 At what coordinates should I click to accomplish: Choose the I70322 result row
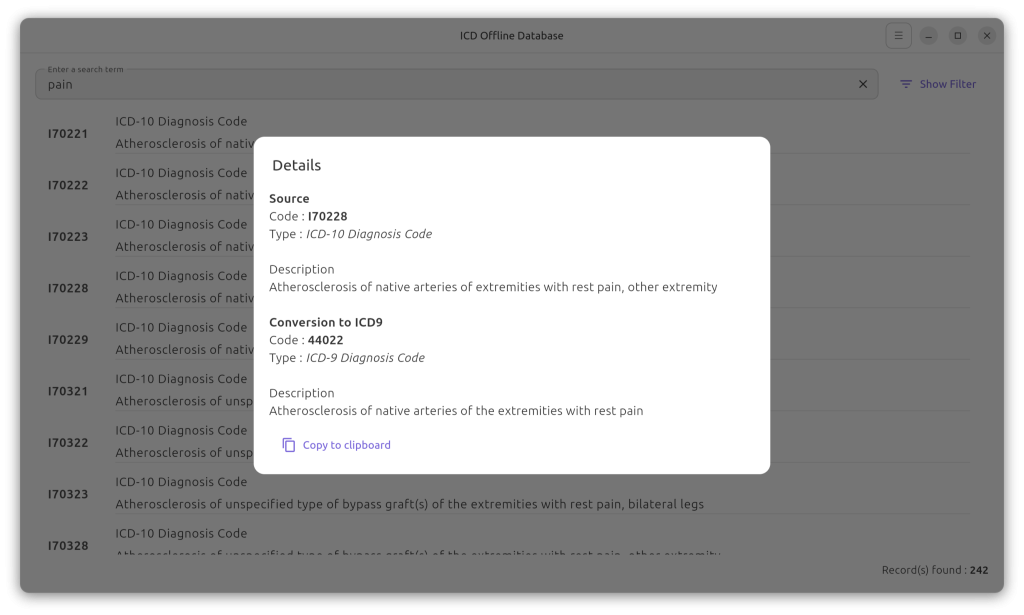[68, 443]
